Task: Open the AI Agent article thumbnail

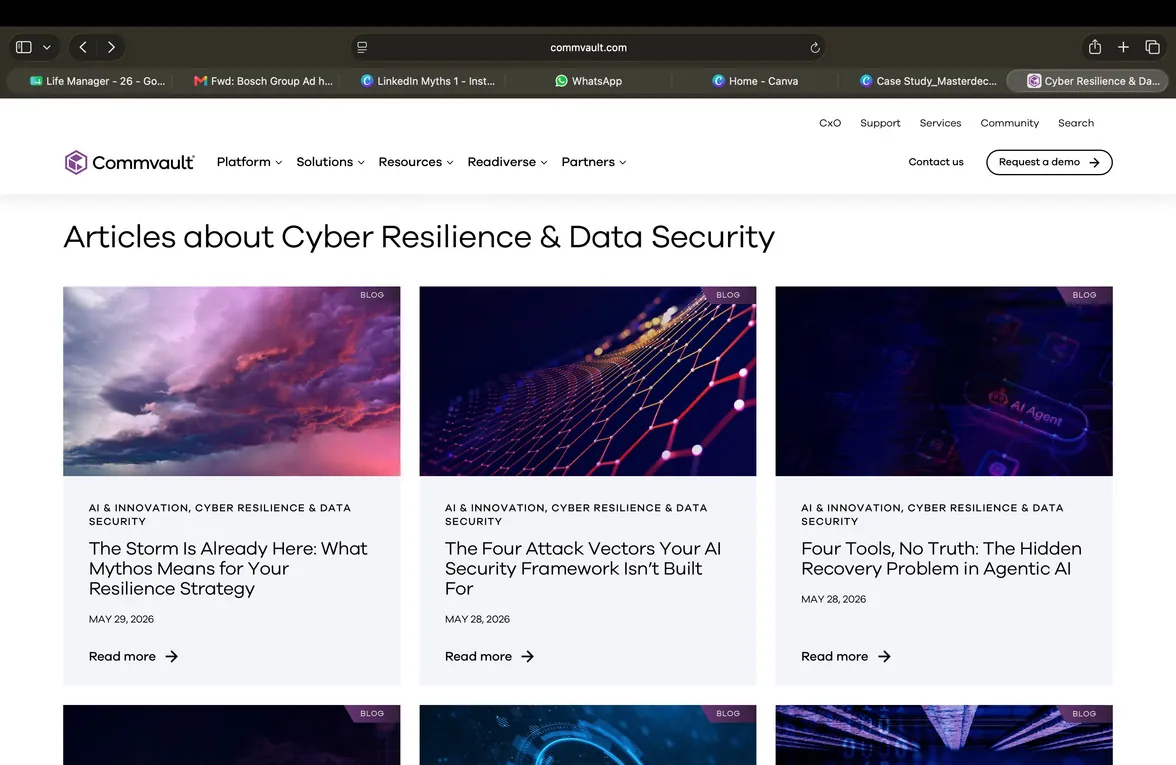Action: tap(944, 381)
